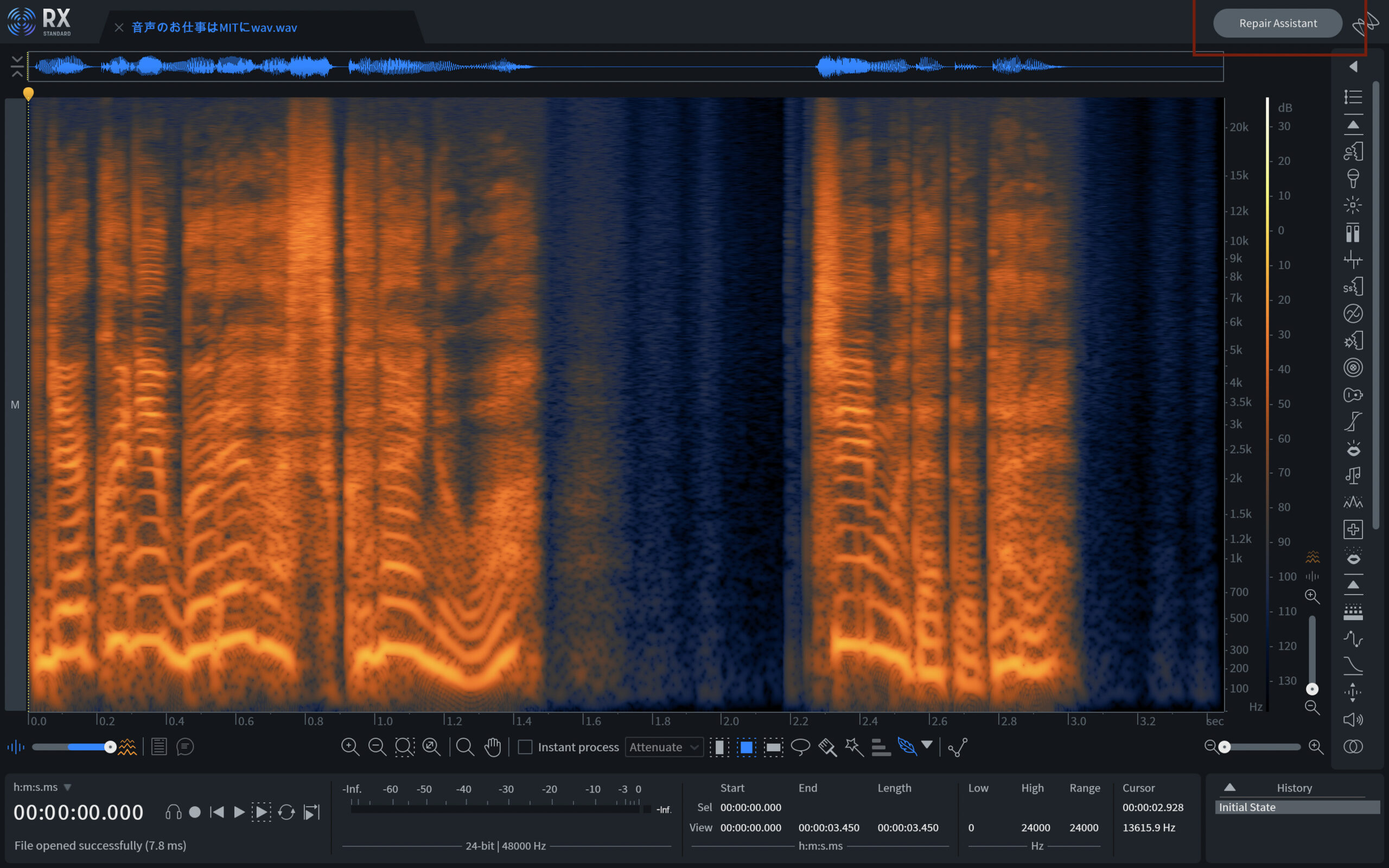Screen dimensions: 1389x868
Task: Activate the grab Hand tool
Action: pos(494,747)
